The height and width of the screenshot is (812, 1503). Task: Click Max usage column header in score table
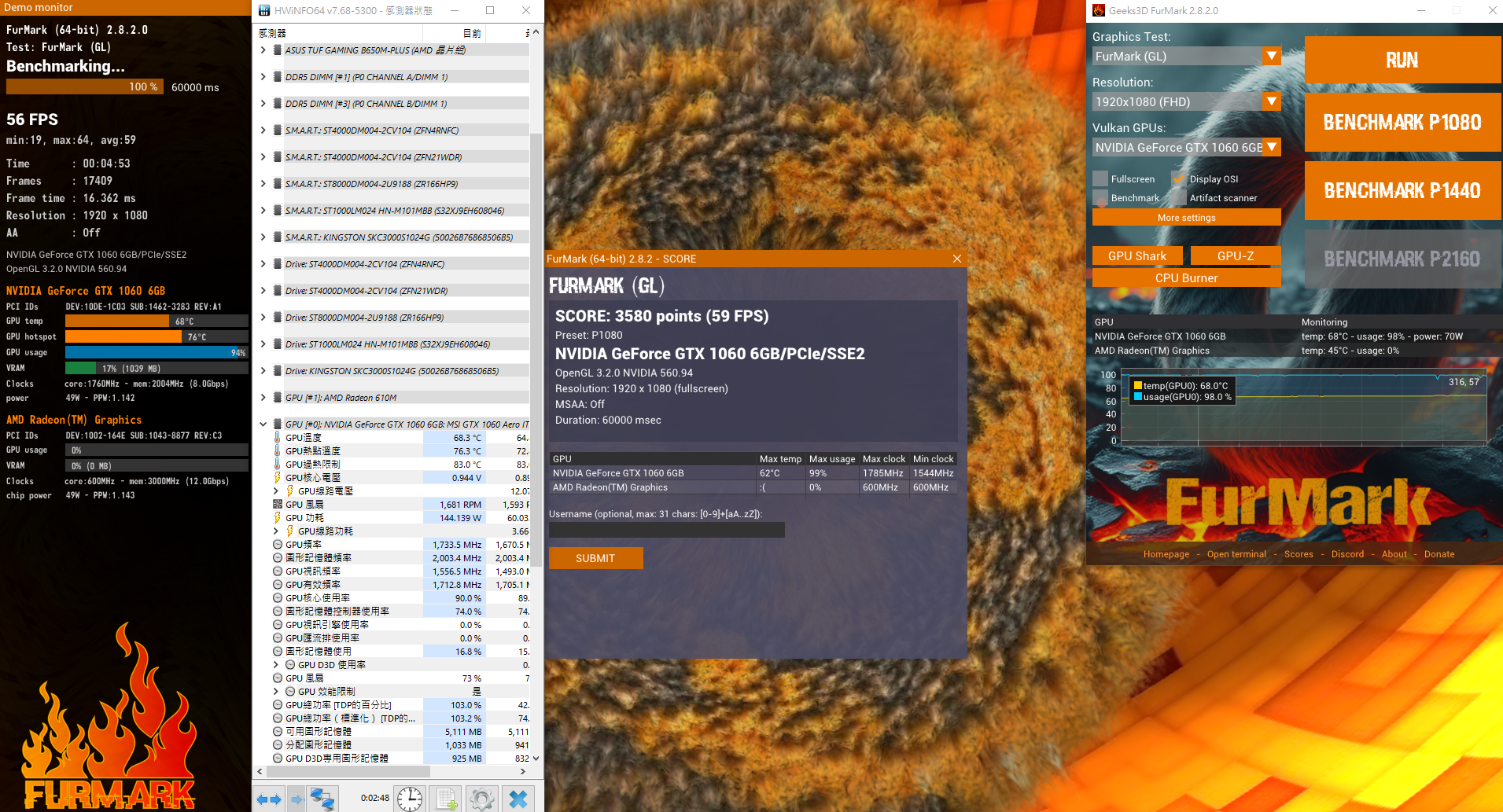click(x=832, y=459)
